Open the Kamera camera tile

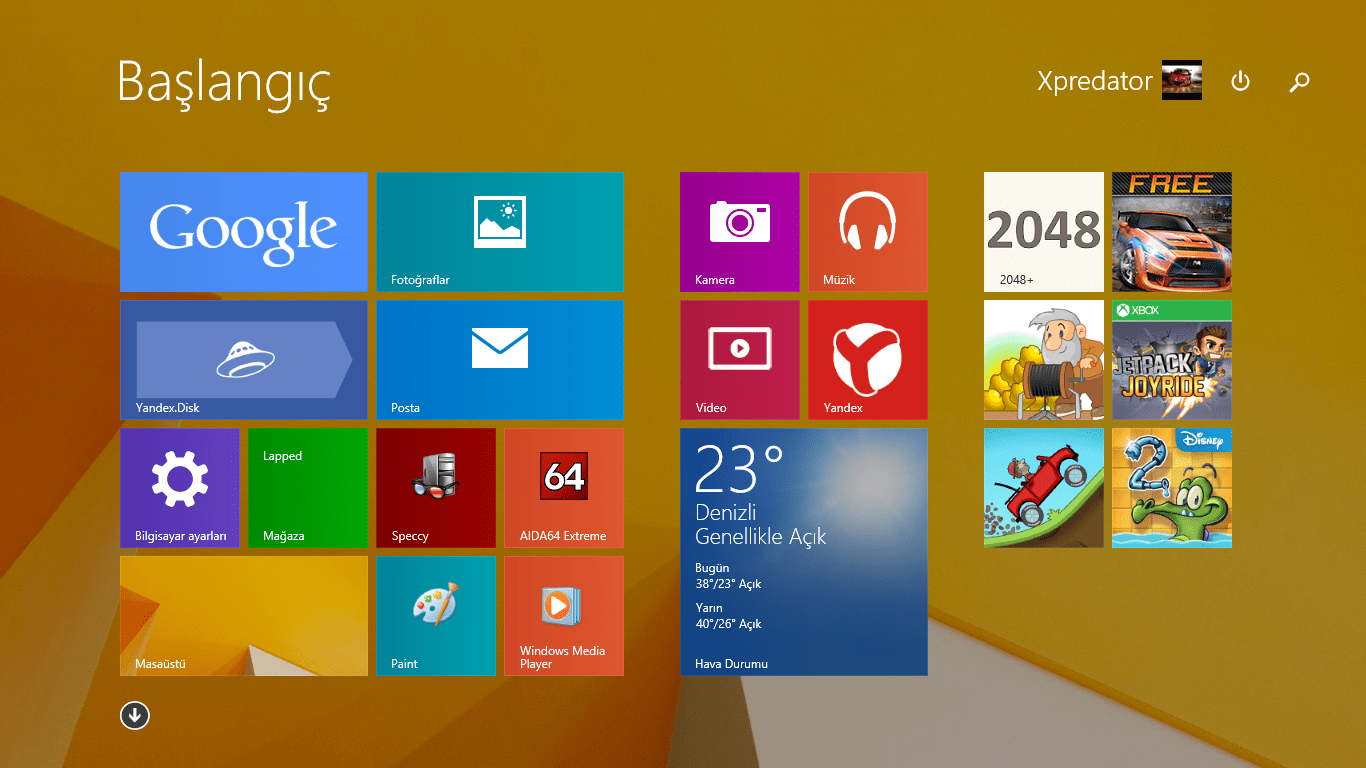tap(740, 232)
